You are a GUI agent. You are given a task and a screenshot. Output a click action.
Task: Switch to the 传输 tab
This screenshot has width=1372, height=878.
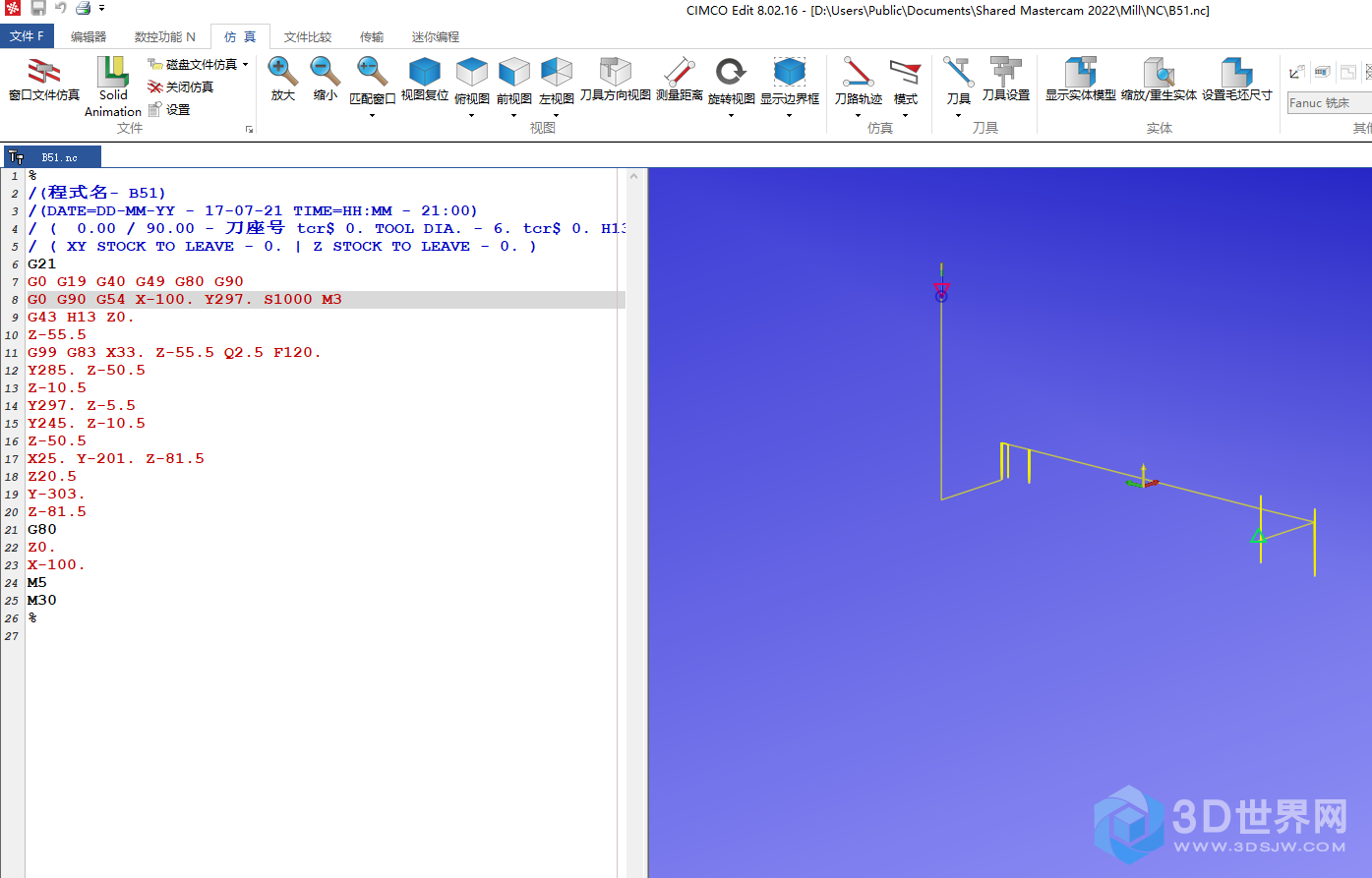pyautogui.click(x=372, y=36)
